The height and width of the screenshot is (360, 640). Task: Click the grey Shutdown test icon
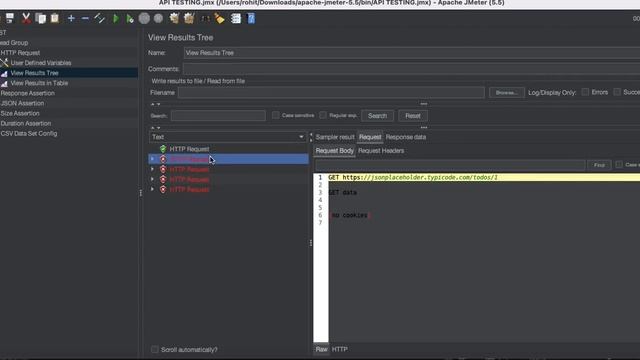158,18
